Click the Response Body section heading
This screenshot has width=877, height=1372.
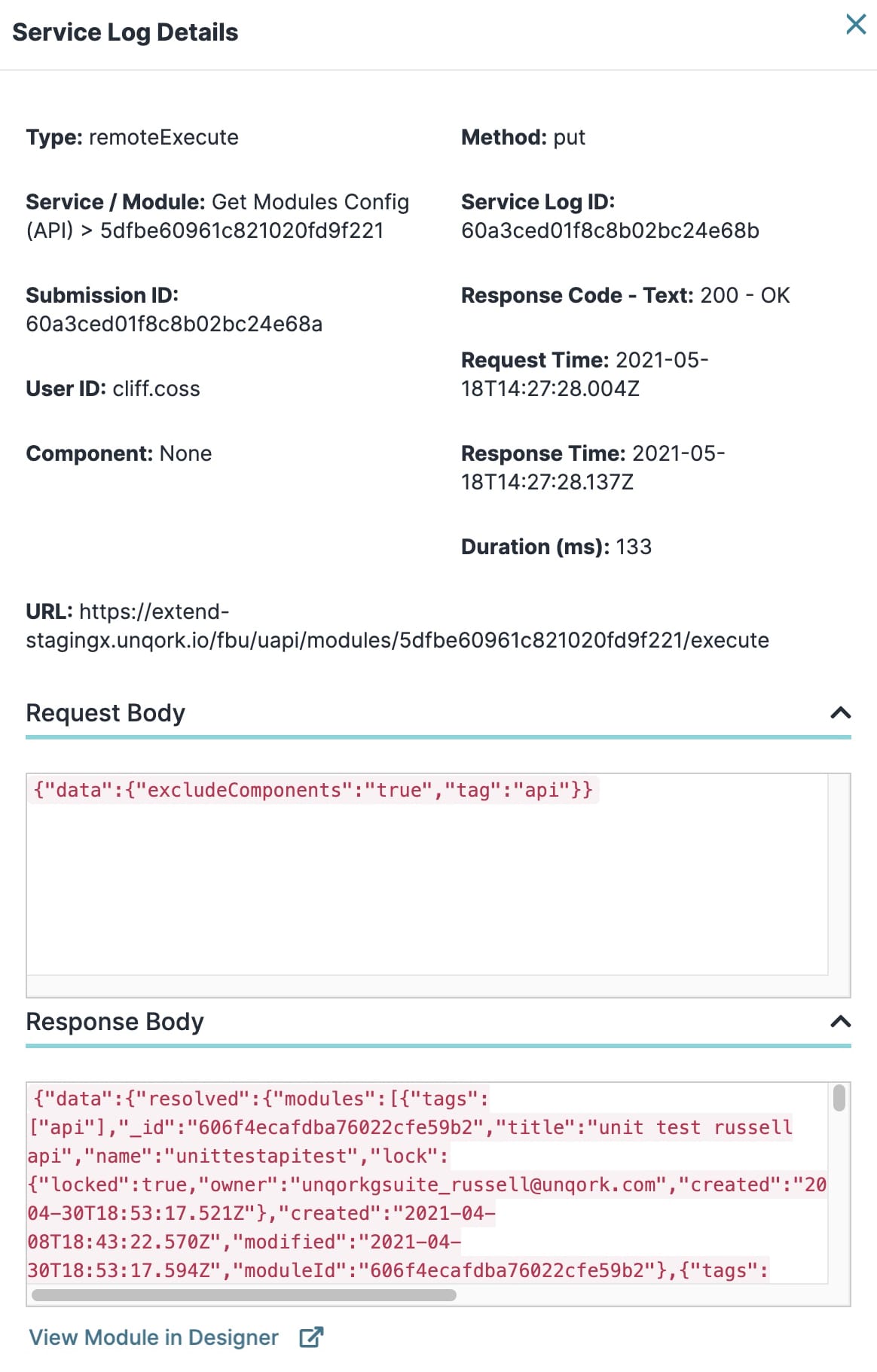coord(115,1021)
